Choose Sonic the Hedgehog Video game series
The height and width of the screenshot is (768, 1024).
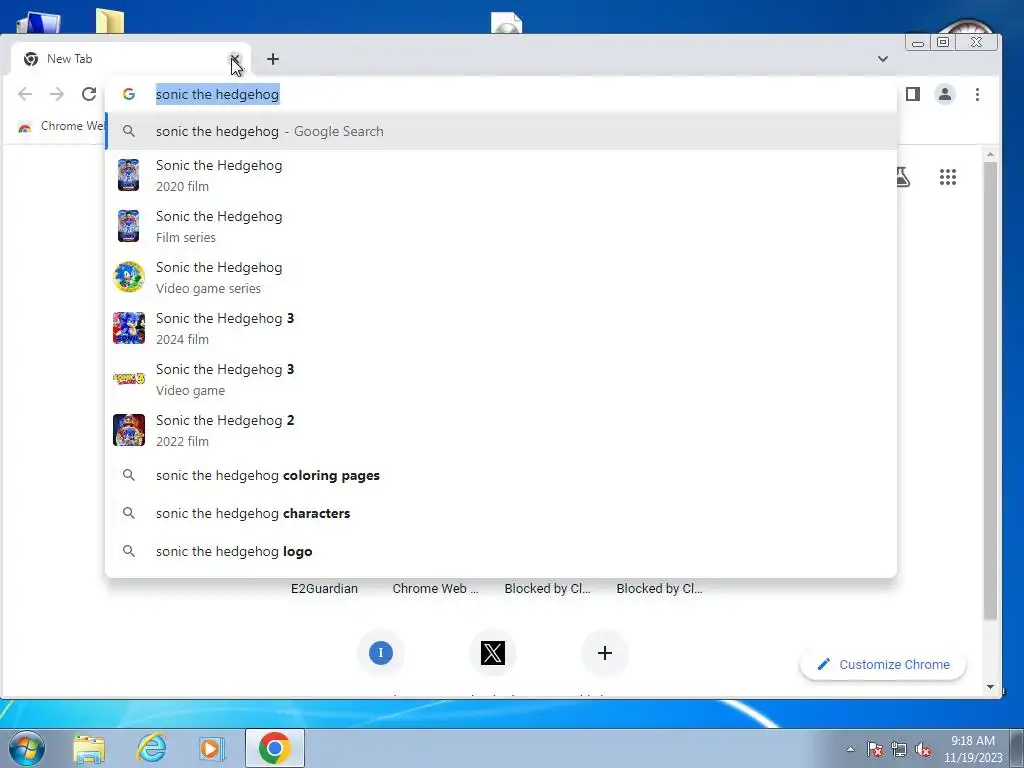click(501, 277)
